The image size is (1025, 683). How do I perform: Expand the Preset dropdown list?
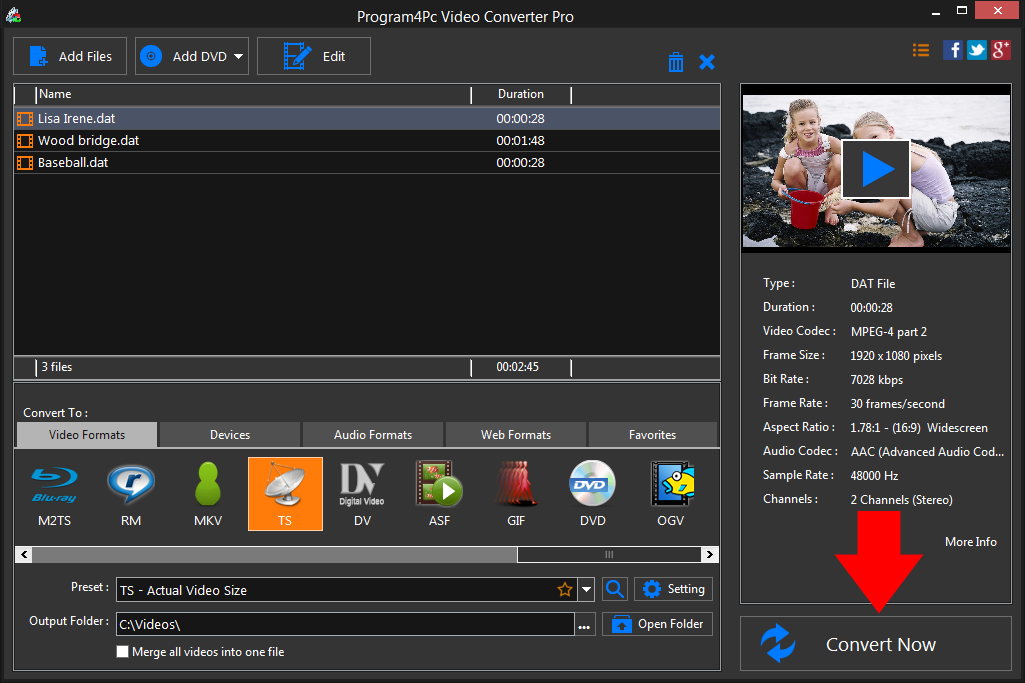click(x=586, y=590)
